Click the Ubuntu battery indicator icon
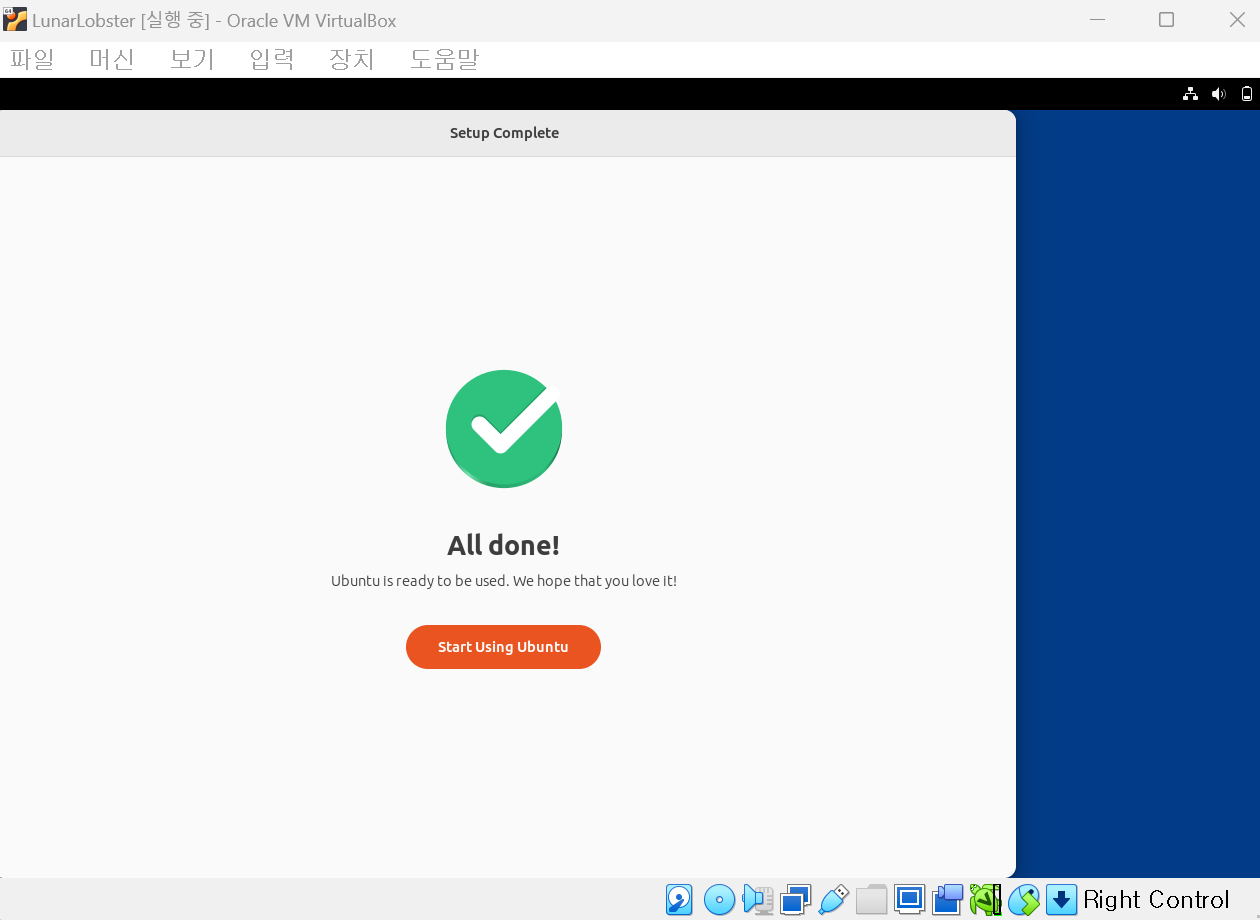 1246,94
